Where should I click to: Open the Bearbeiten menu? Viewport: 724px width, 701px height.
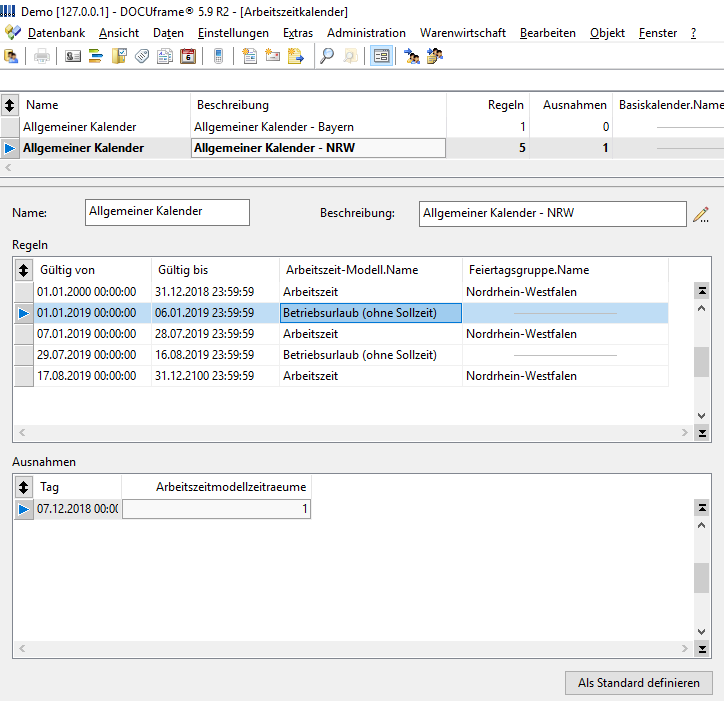tap(548, 33)
